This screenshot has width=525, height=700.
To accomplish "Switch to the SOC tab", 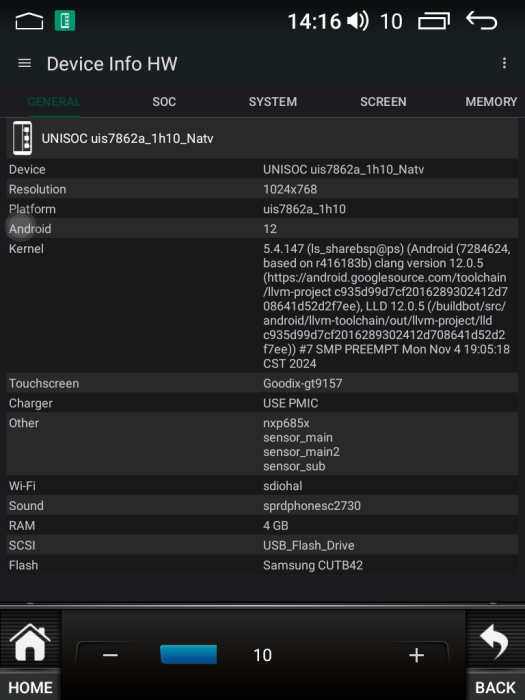I will tap(164, 102).
